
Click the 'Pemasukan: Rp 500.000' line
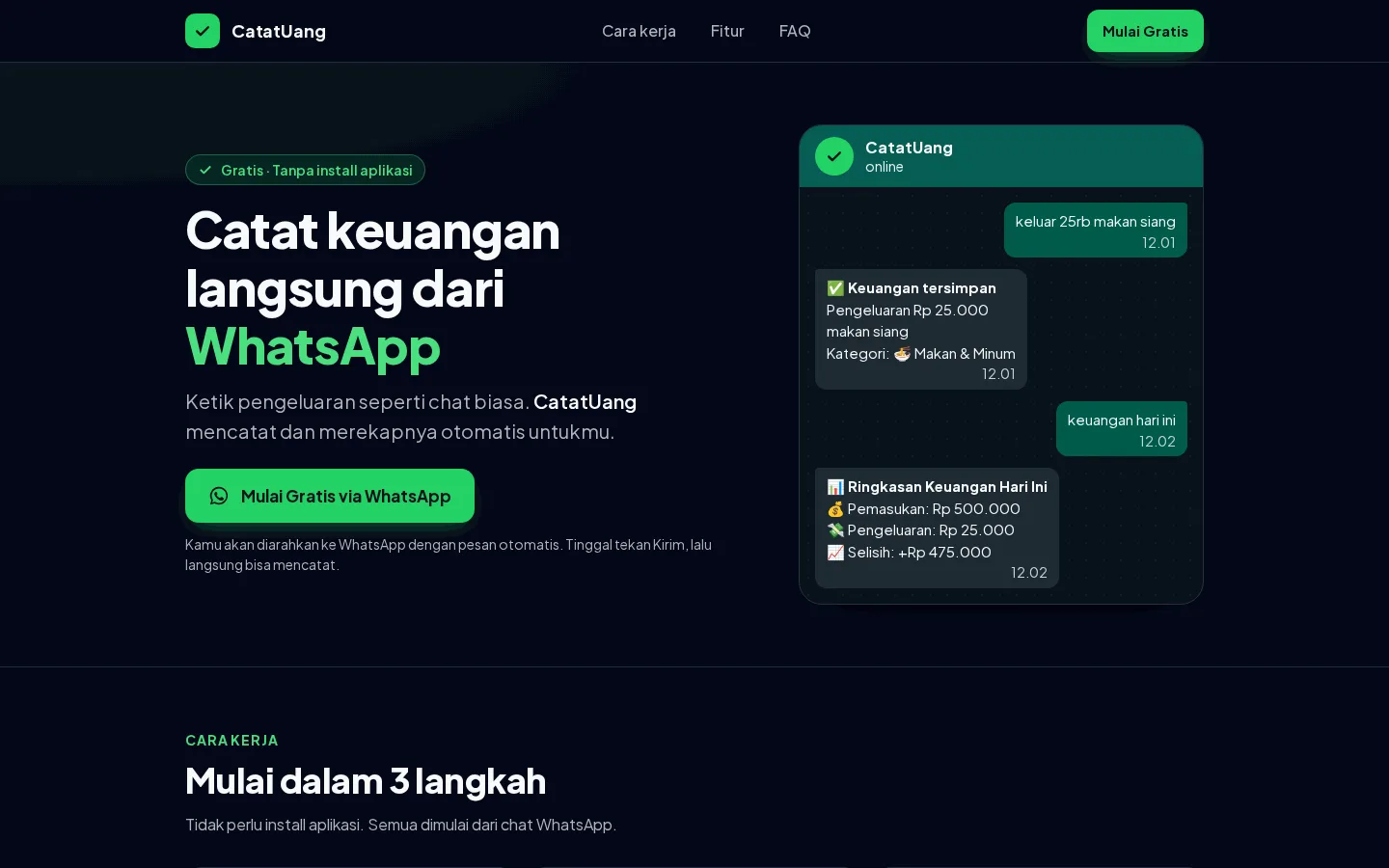pos(923,509)
